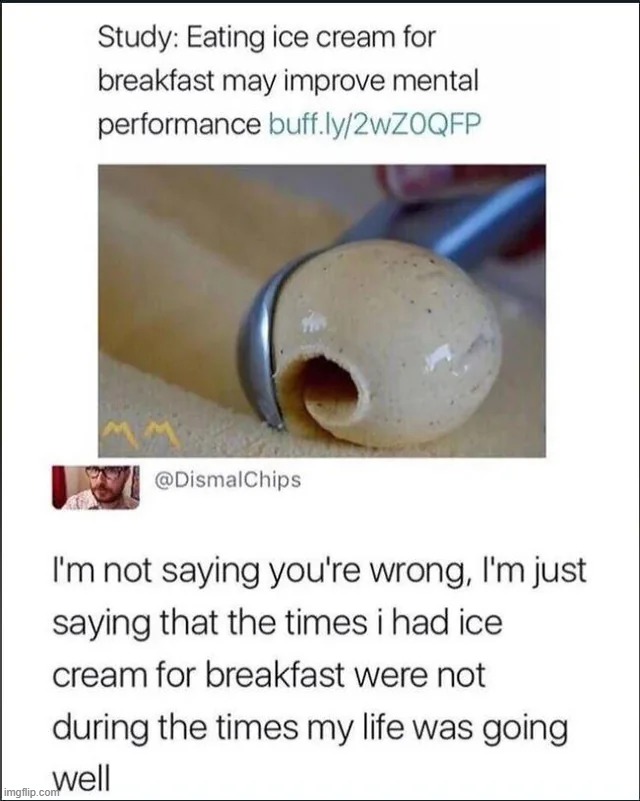Screen dimensions: 640x801
Task: Click the ice cream scoop photo
Action: click(x=322, y=311)
